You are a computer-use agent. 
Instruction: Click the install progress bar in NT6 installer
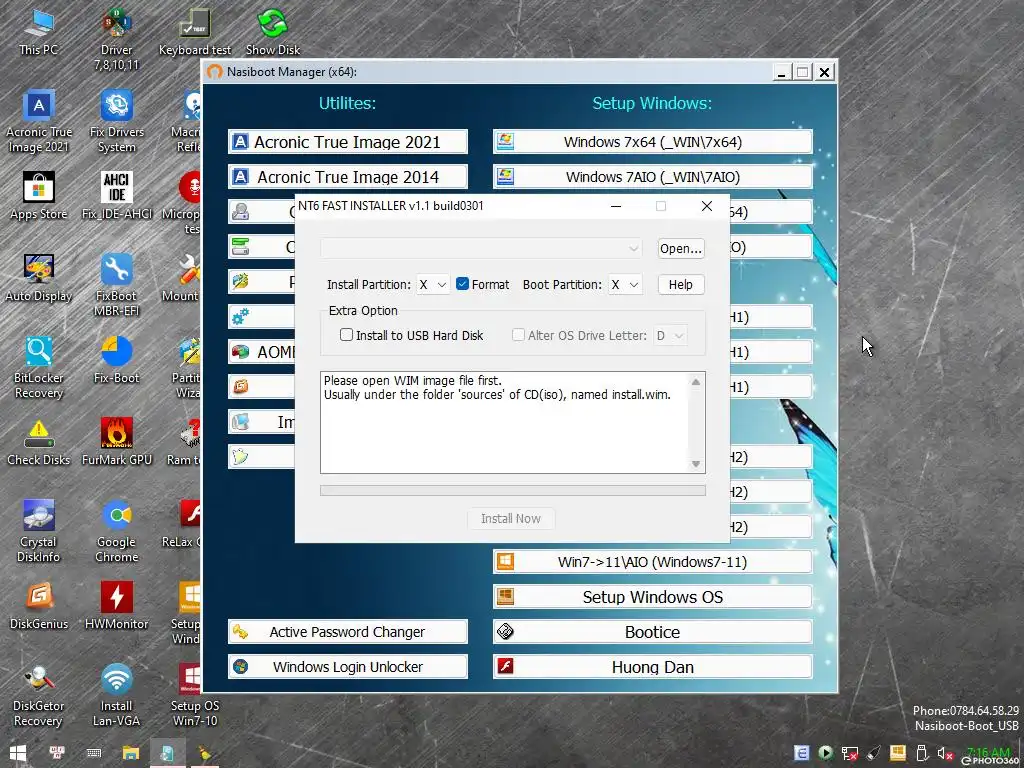tap(513, 490)
